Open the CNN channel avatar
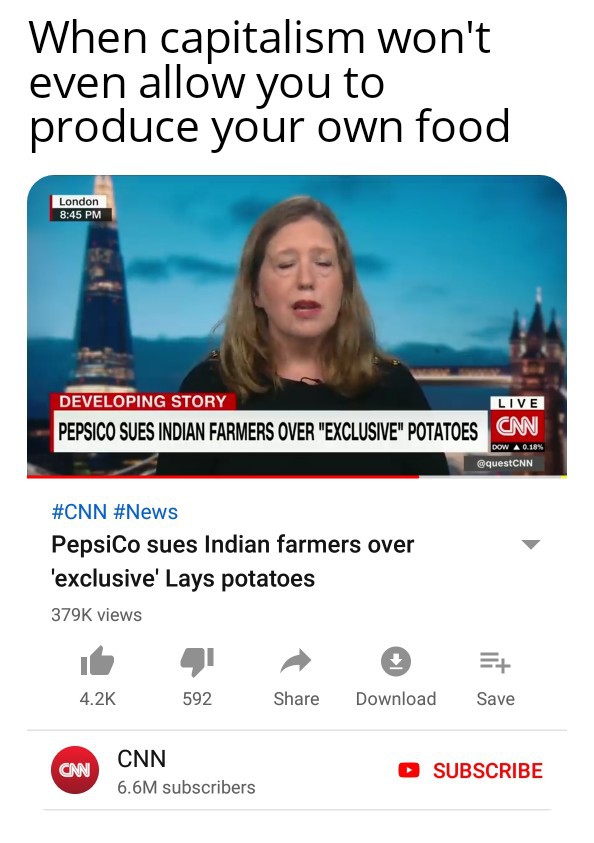This screenshot has height=843, width=594. pos(75,770)
